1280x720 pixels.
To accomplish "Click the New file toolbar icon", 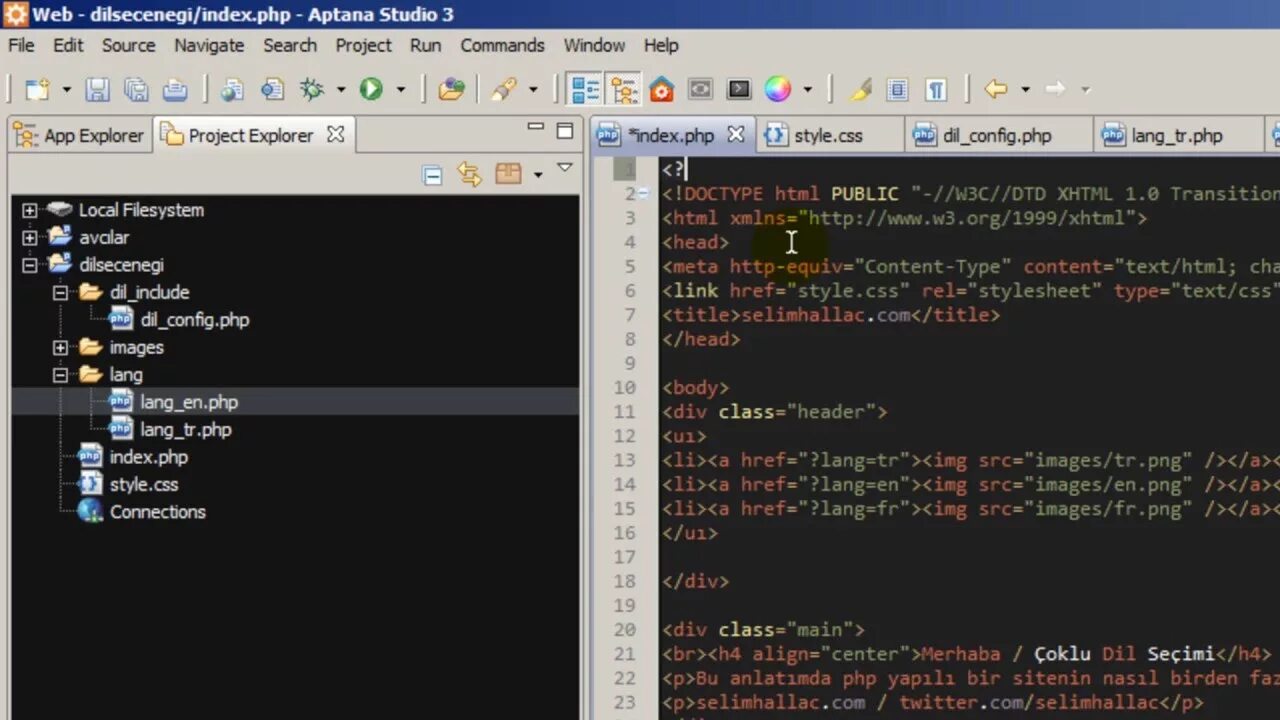I will pyautogui.click(x=37, y=89).
